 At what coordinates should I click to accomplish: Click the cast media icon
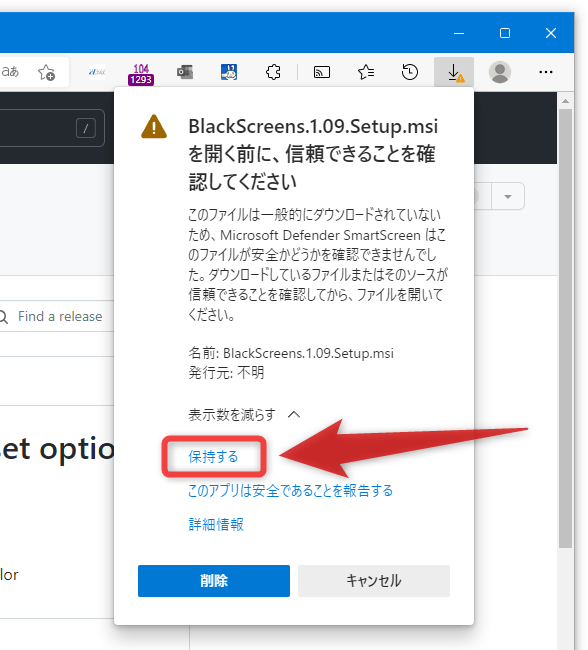click(322, 72)
